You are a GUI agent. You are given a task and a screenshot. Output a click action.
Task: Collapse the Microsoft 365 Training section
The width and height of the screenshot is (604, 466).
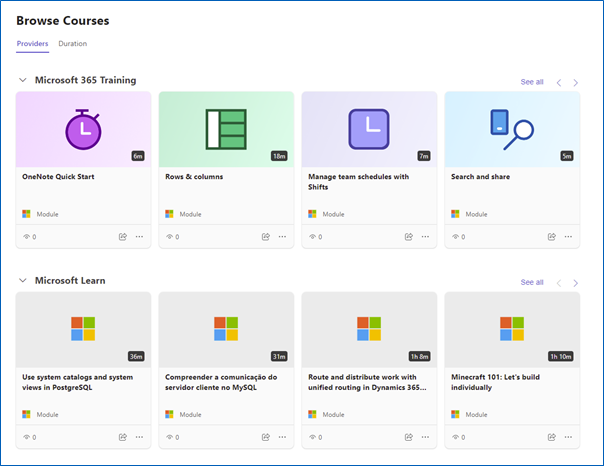pyautogui.click(x=23, y=80)
